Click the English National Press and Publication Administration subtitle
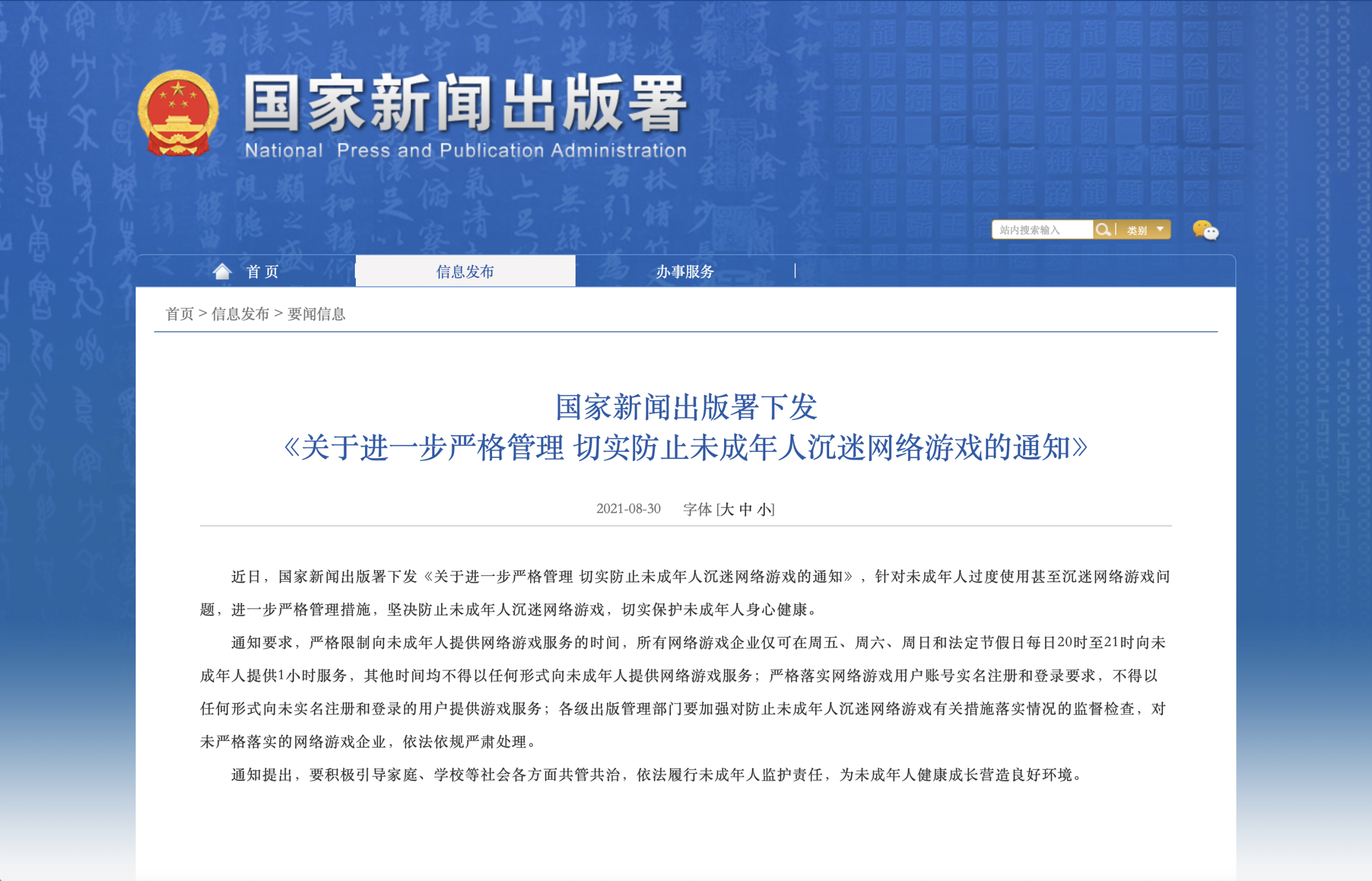 click(x=465, y=151)
